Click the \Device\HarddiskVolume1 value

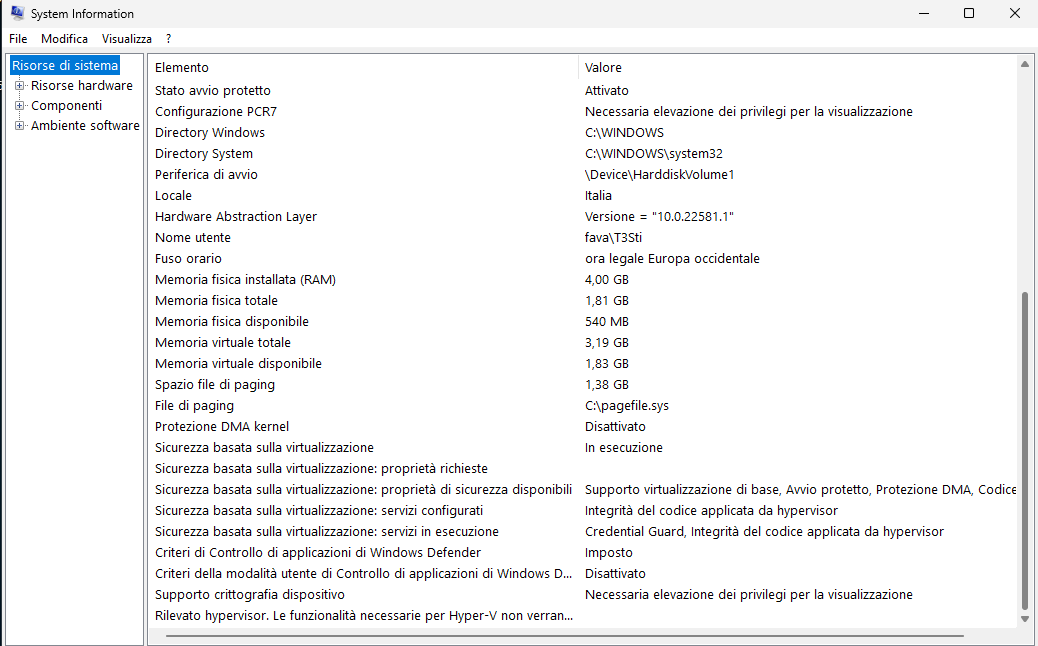tap(659, 175)
